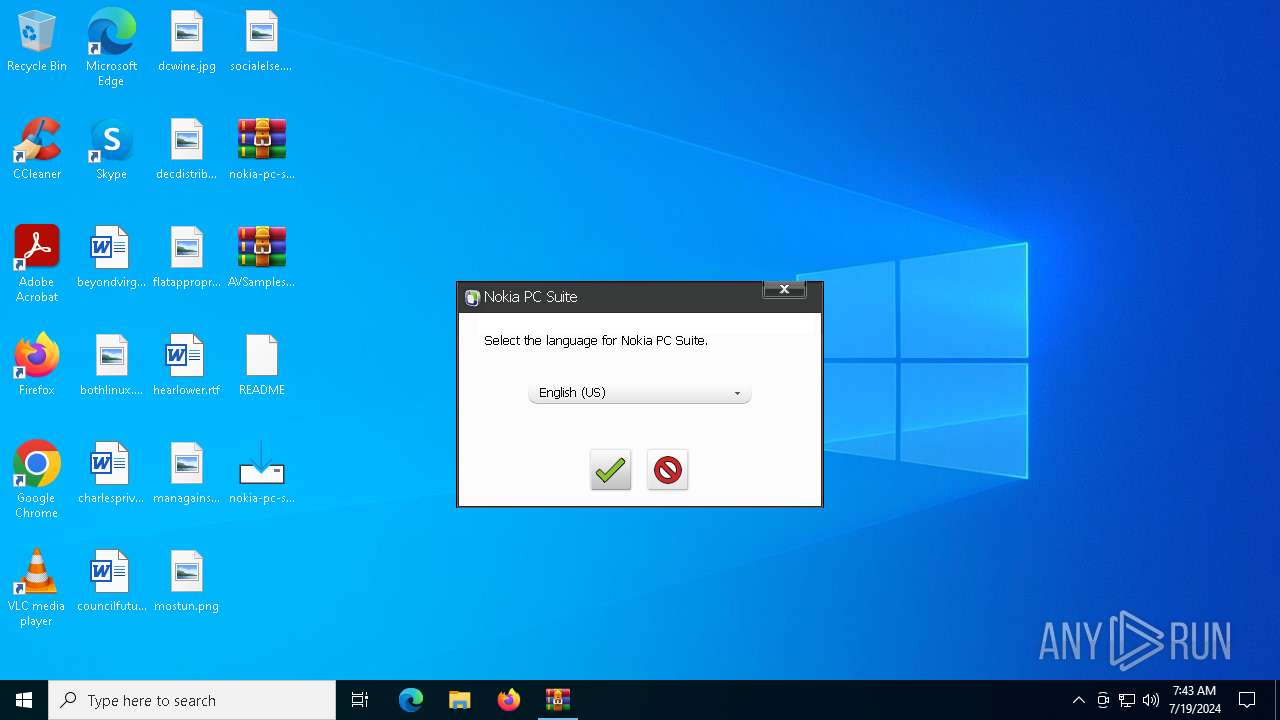The height and width of the screenshot is (720, 1280).
Task: Open Task View from the taskbar
Action: pyautogui.click(x=360, y=700)
